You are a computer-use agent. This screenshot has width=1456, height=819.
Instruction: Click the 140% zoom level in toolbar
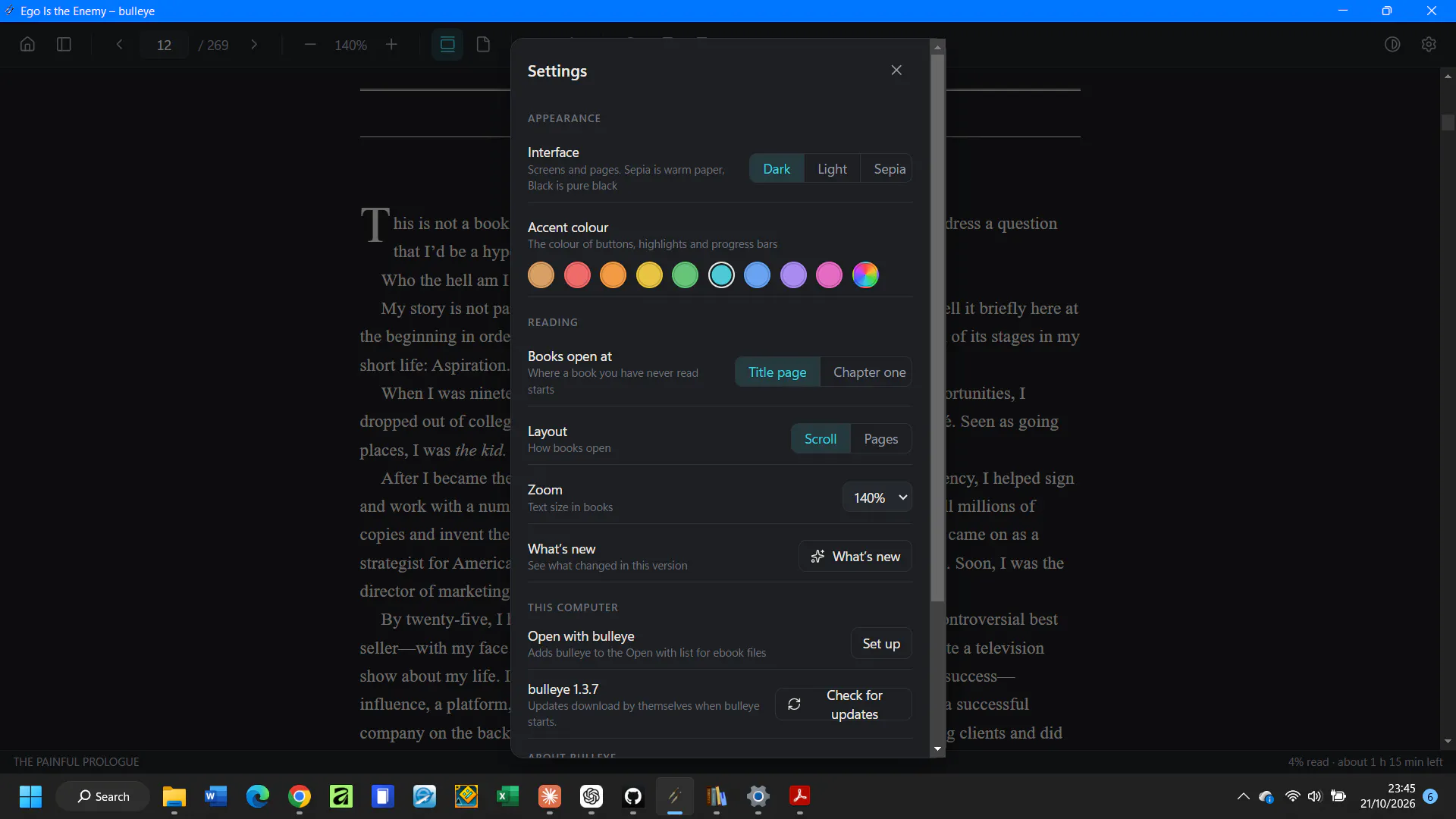click(x=350, y=45)
